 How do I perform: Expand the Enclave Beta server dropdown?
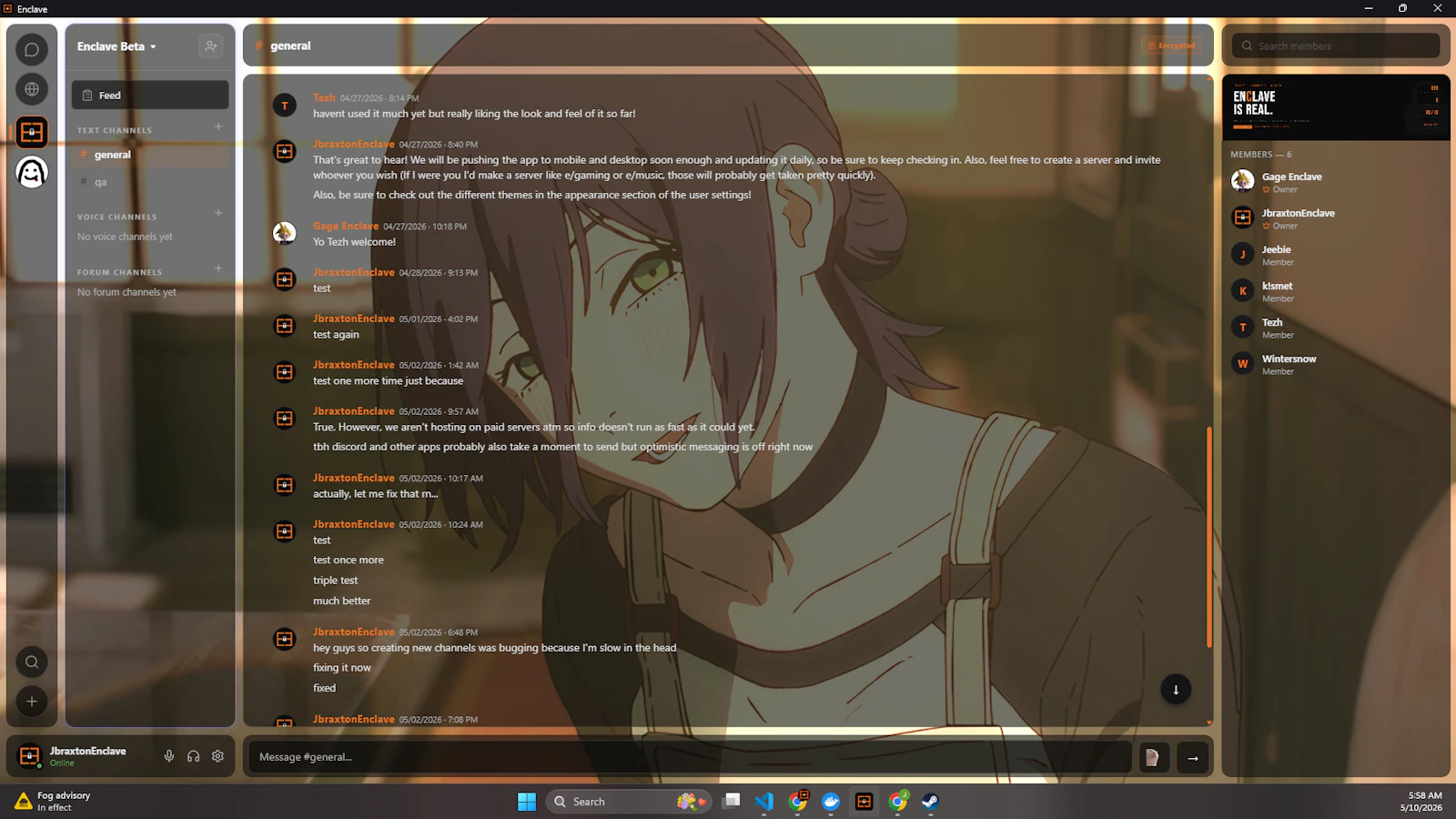pyautogui.click(x=116, y=46)
